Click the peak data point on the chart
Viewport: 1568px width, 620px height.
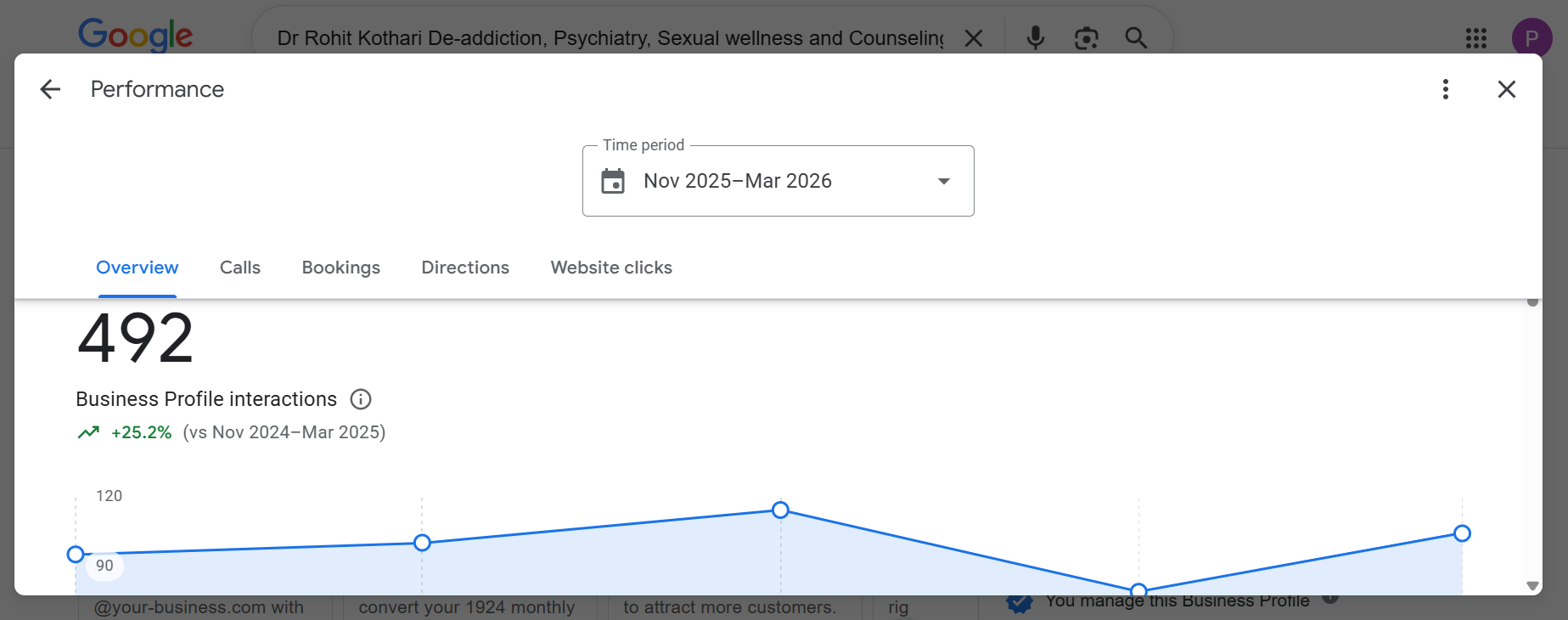pos(780,510)
